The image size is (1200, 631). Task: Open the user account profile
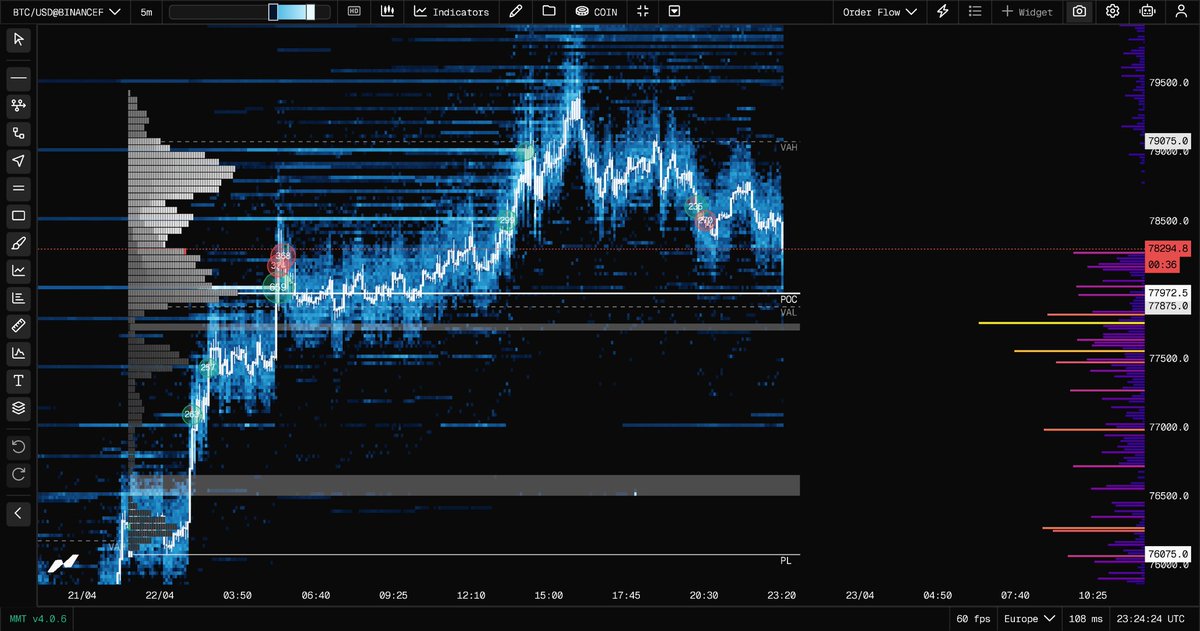point(1181,12)
